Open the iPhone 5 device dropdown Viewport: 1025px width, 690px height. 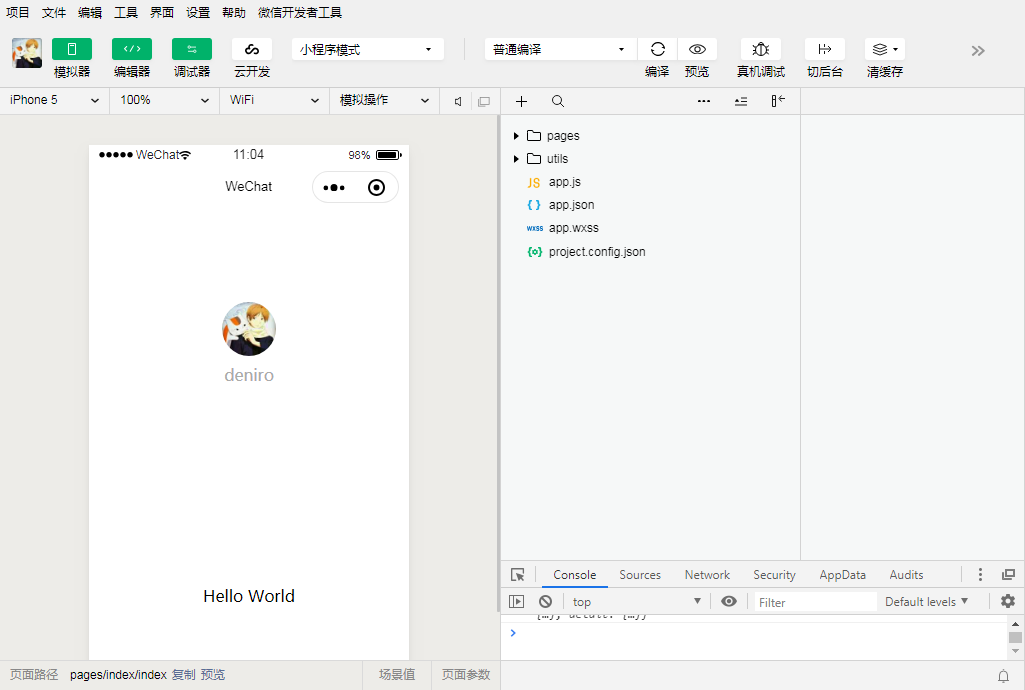(x=55, y=101)
